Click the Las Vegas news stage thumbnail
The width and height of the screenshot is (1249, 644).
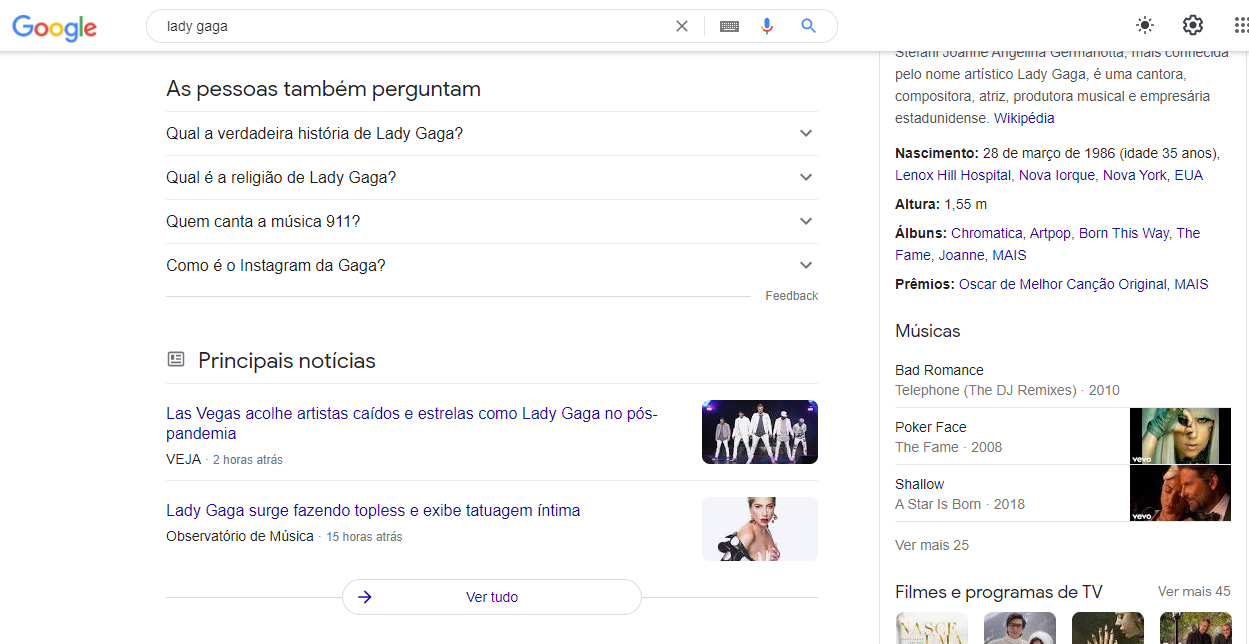tap(760, 432)
